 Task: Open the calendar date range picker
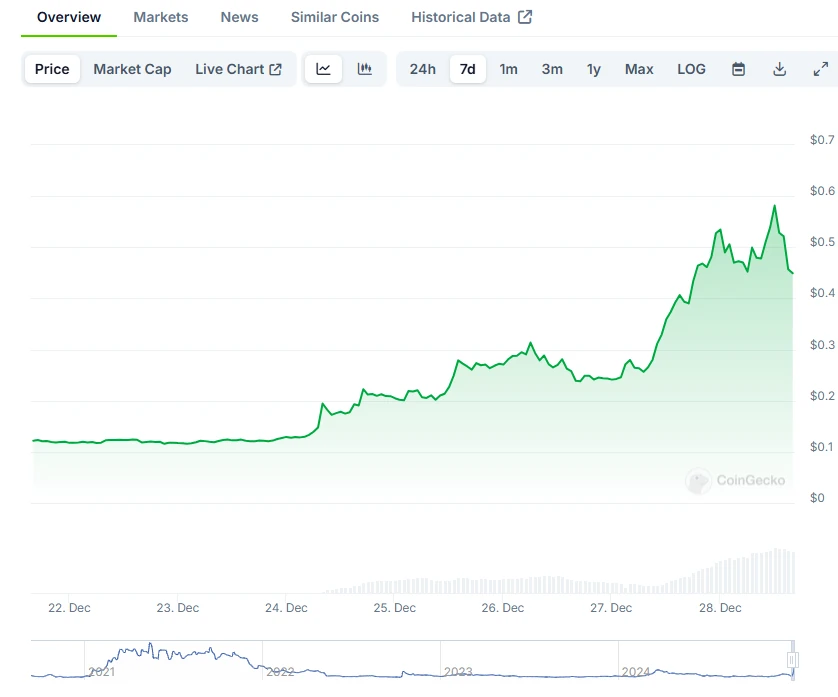coord(738,69)
